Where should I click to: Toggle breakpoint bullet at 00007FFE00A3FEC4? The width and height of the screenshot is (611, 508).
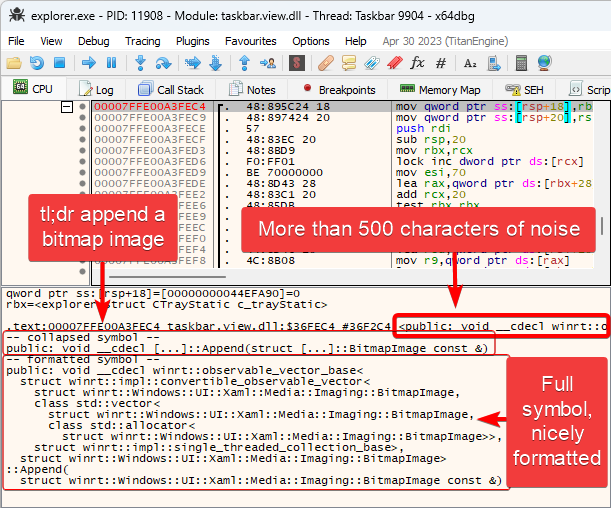click(x=82, y=106)
